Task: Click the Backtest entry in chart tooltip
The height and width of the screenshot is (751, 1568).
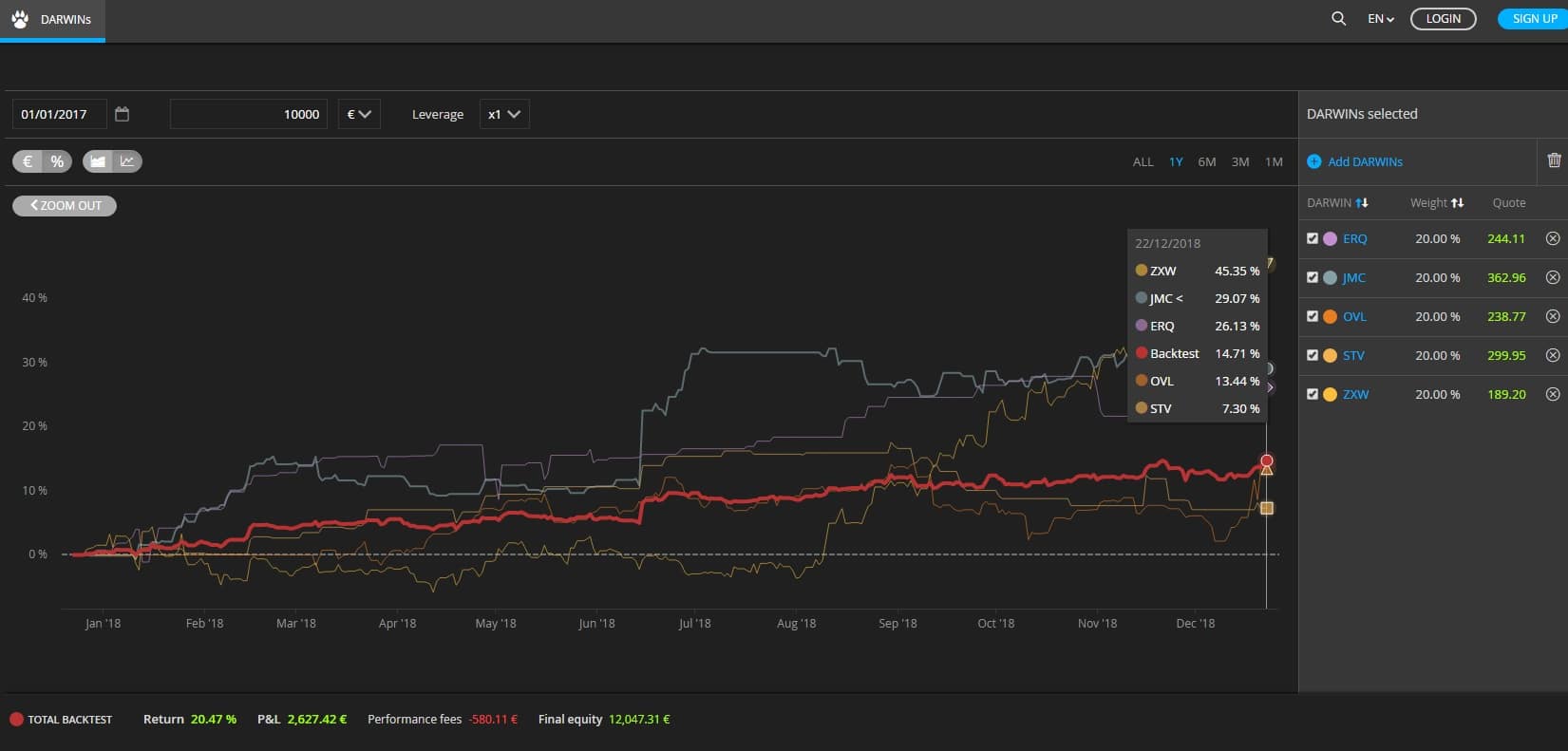Action: click(x=1198, y=353)
